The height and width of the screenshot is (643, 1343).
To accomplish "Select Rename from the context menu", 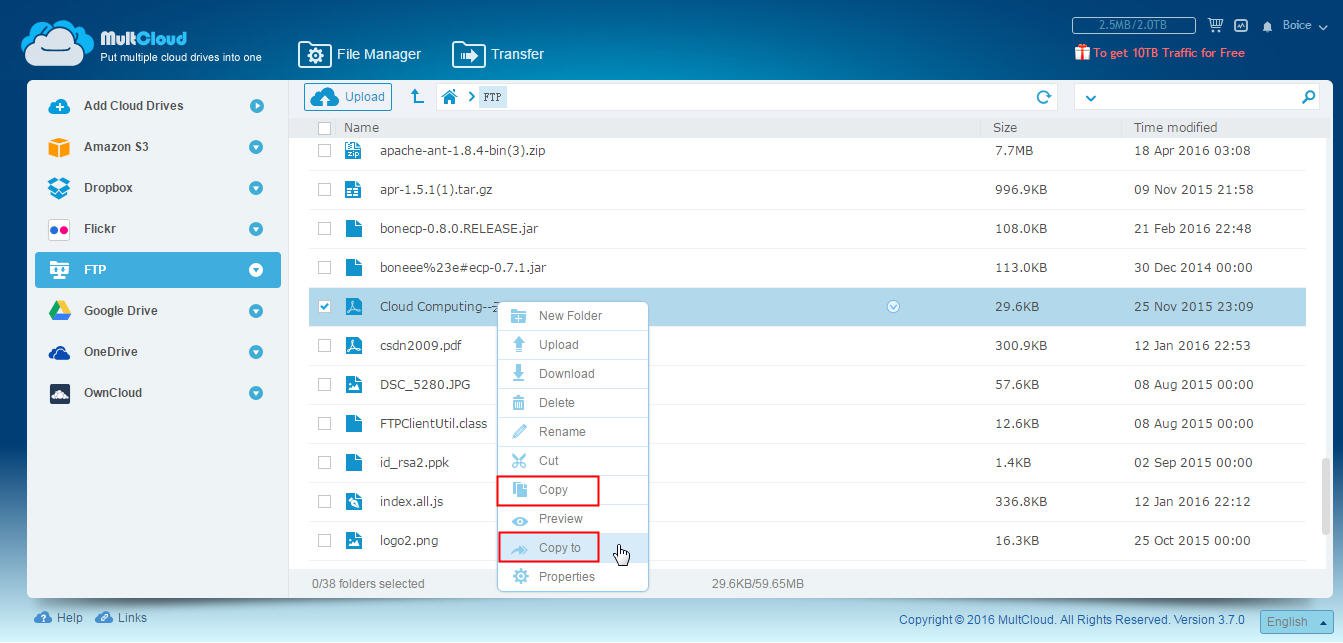I will click(x=561, y=432).
